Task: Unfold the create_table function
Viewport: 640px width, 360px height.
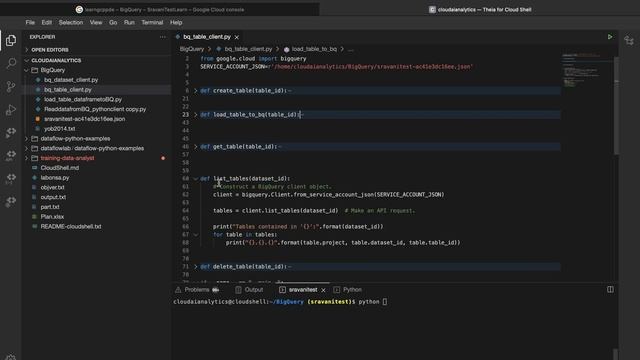Action: click(x=196, y=91)
